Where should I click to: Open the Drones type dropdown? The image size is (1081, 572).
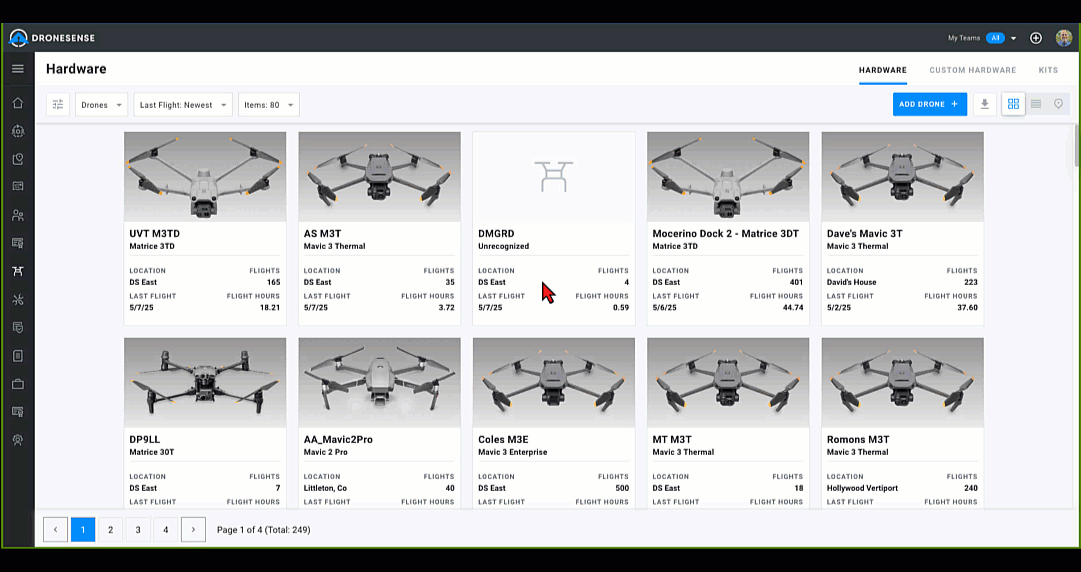coord(101,105)
